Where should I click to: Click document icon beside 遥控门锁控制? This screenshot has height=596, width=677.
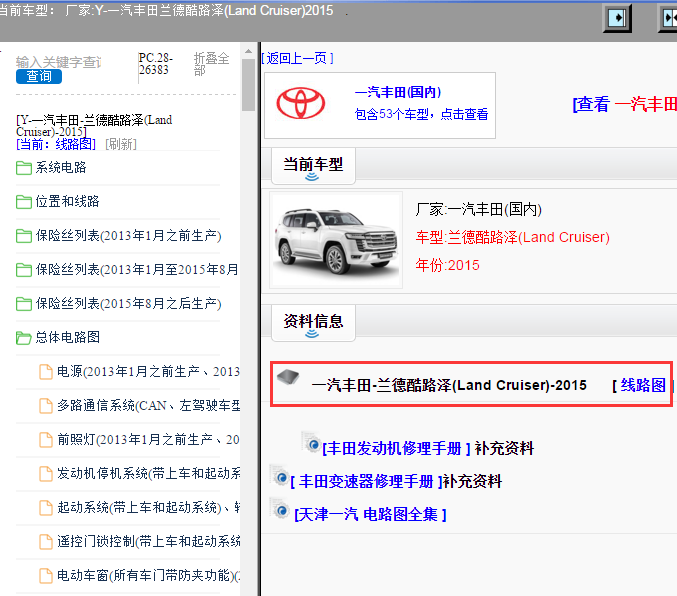click(x=46, y=542)
